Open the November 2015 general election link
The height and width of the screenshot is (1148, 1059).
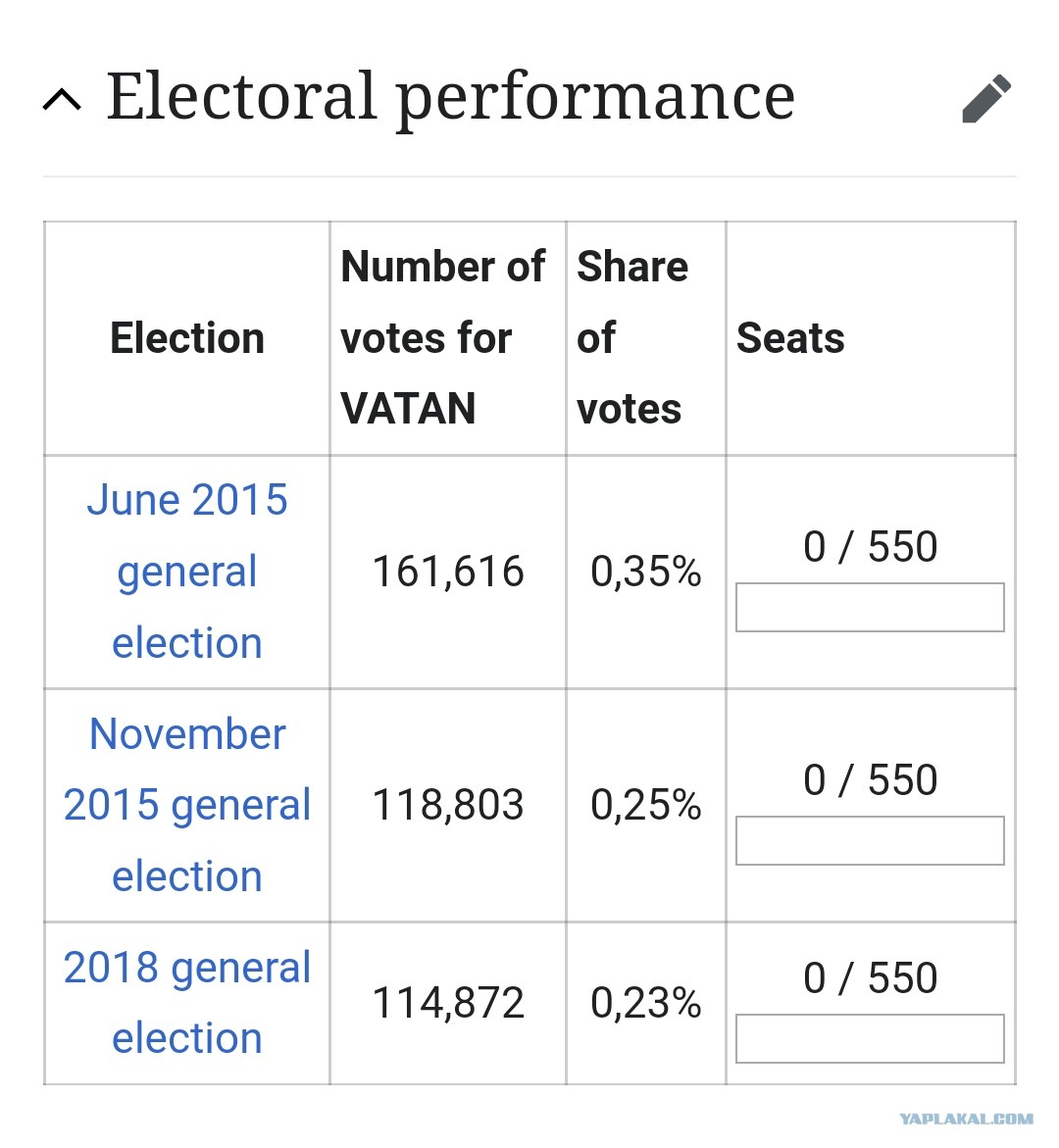pyautogui.click(x=186, y=805)
